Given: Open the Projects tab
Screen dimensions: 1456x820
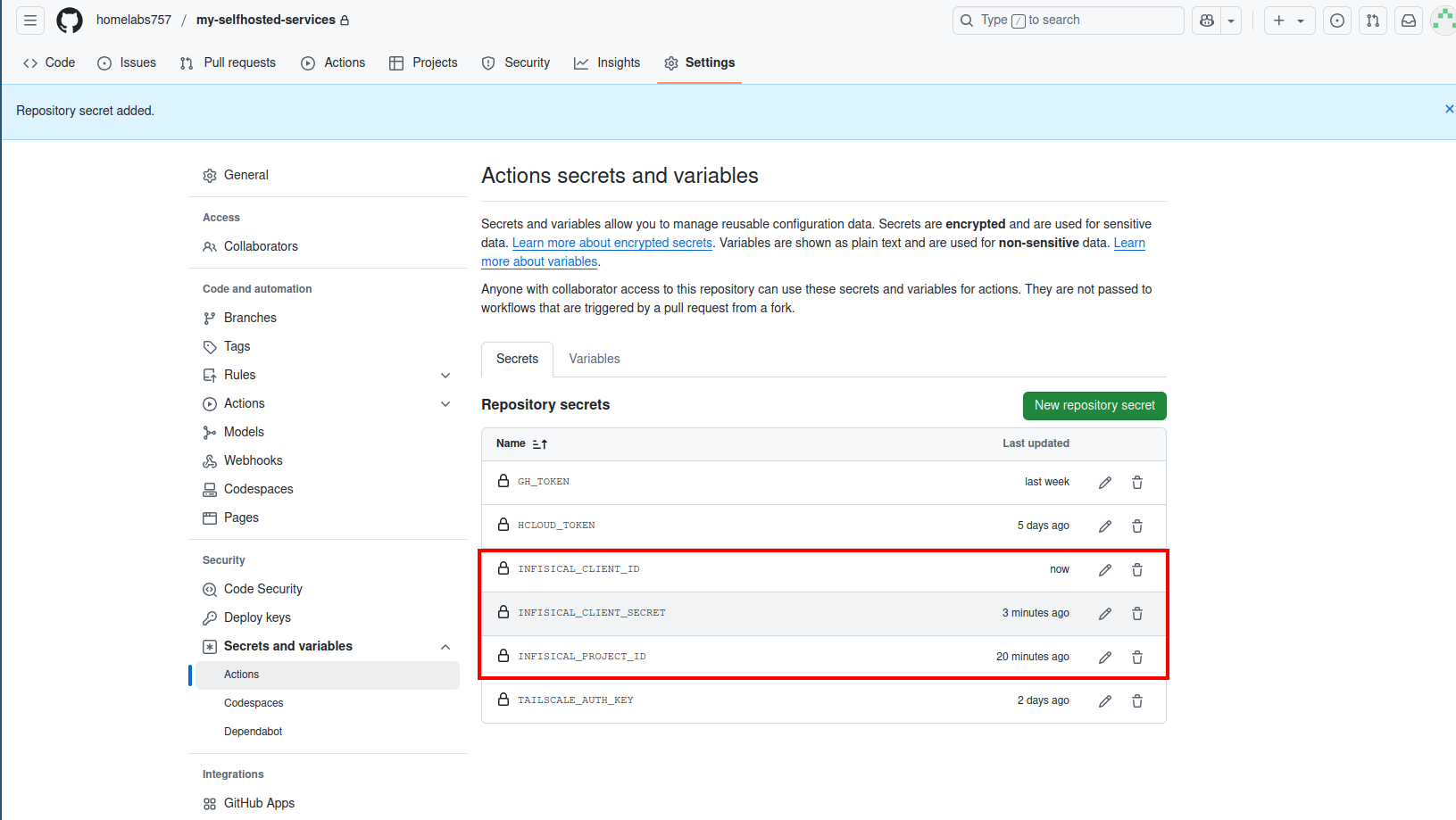Looking at the screenshot, I should 423,62.
